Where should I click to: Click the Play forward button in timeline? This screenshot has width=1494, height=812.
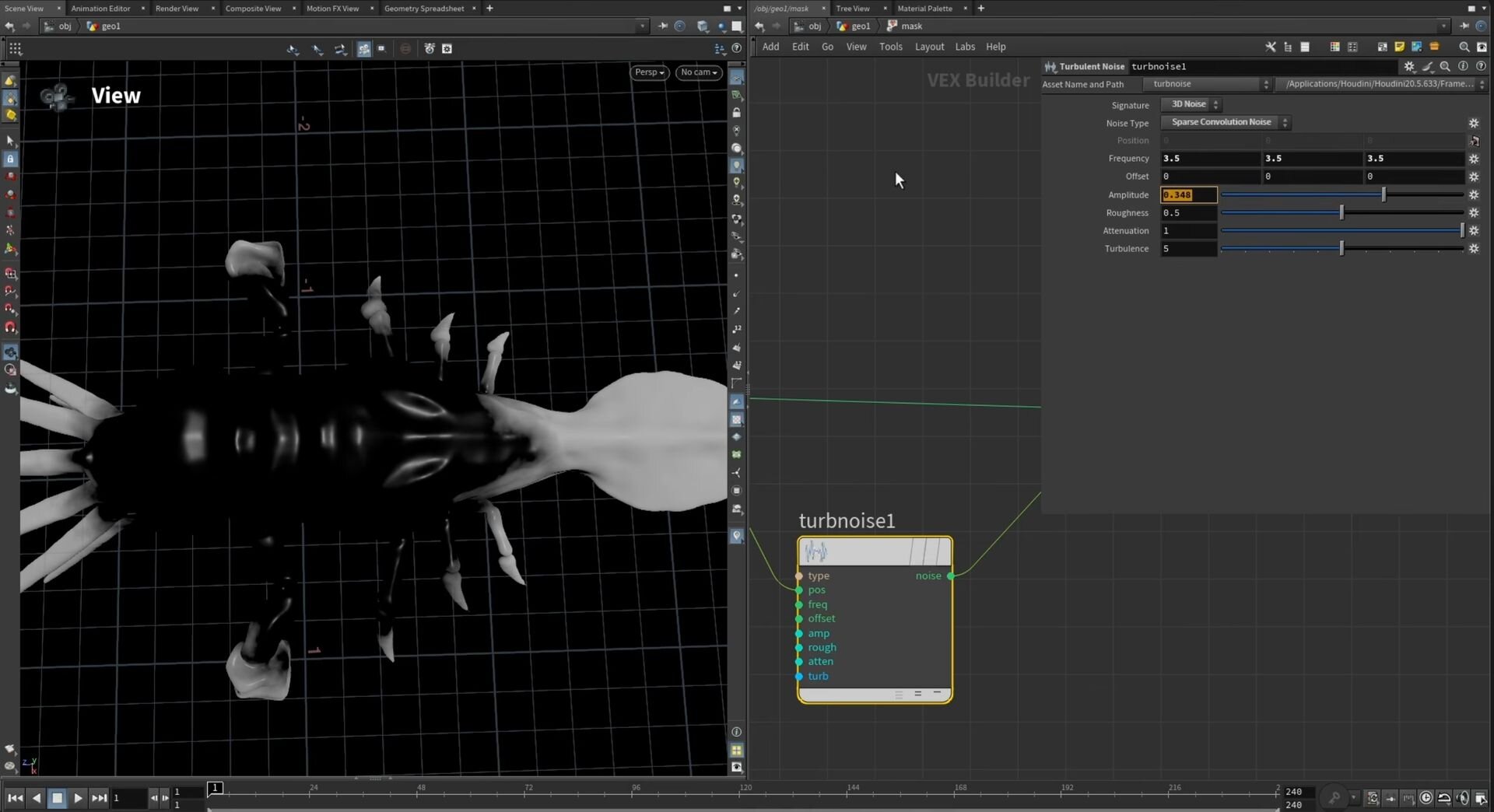coord(78,798)
